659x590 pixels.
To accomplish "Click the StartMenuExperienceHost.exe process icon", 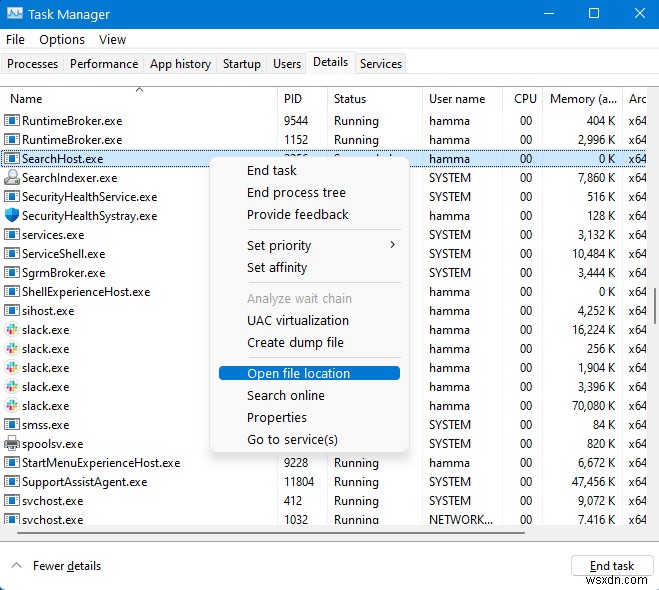I will coord(12,463).
